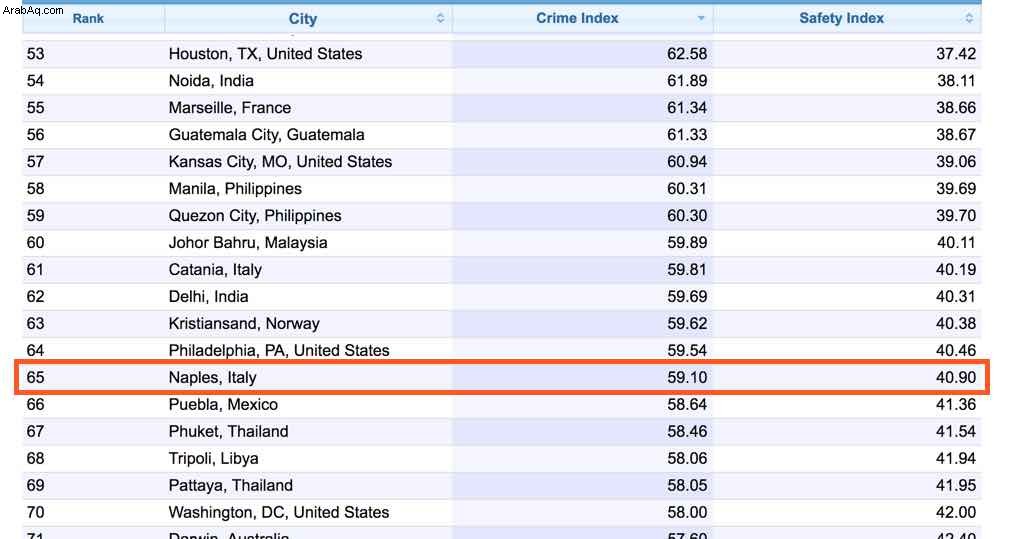Click safety index value 39.70
The width and height of the screenshot is (1031, 539).
click(956, 216)
